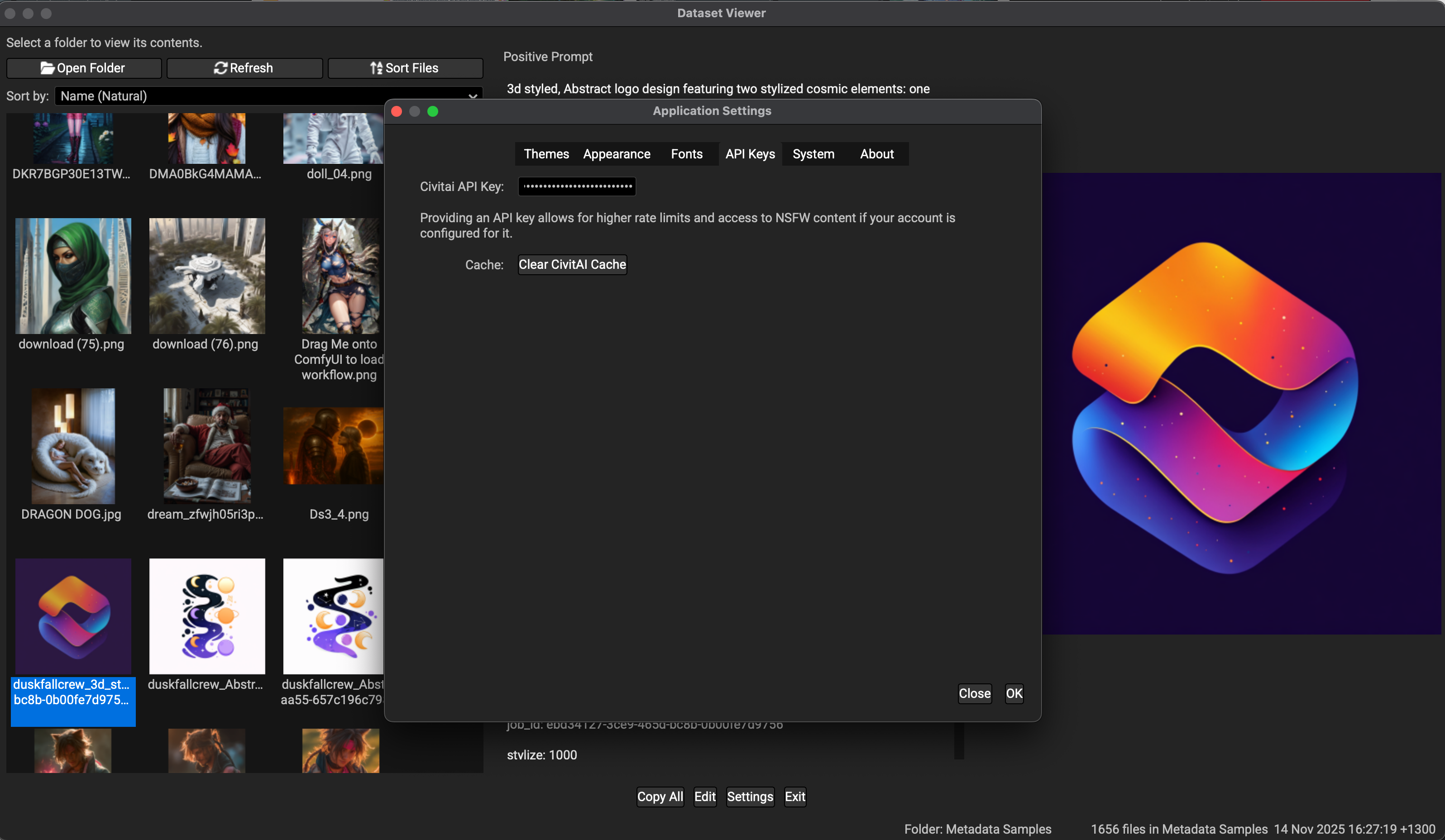The image size is (1445, 840).
Task: Select download (75).png thumbnail
Action: pyautogui.click(x=73, y=276)
